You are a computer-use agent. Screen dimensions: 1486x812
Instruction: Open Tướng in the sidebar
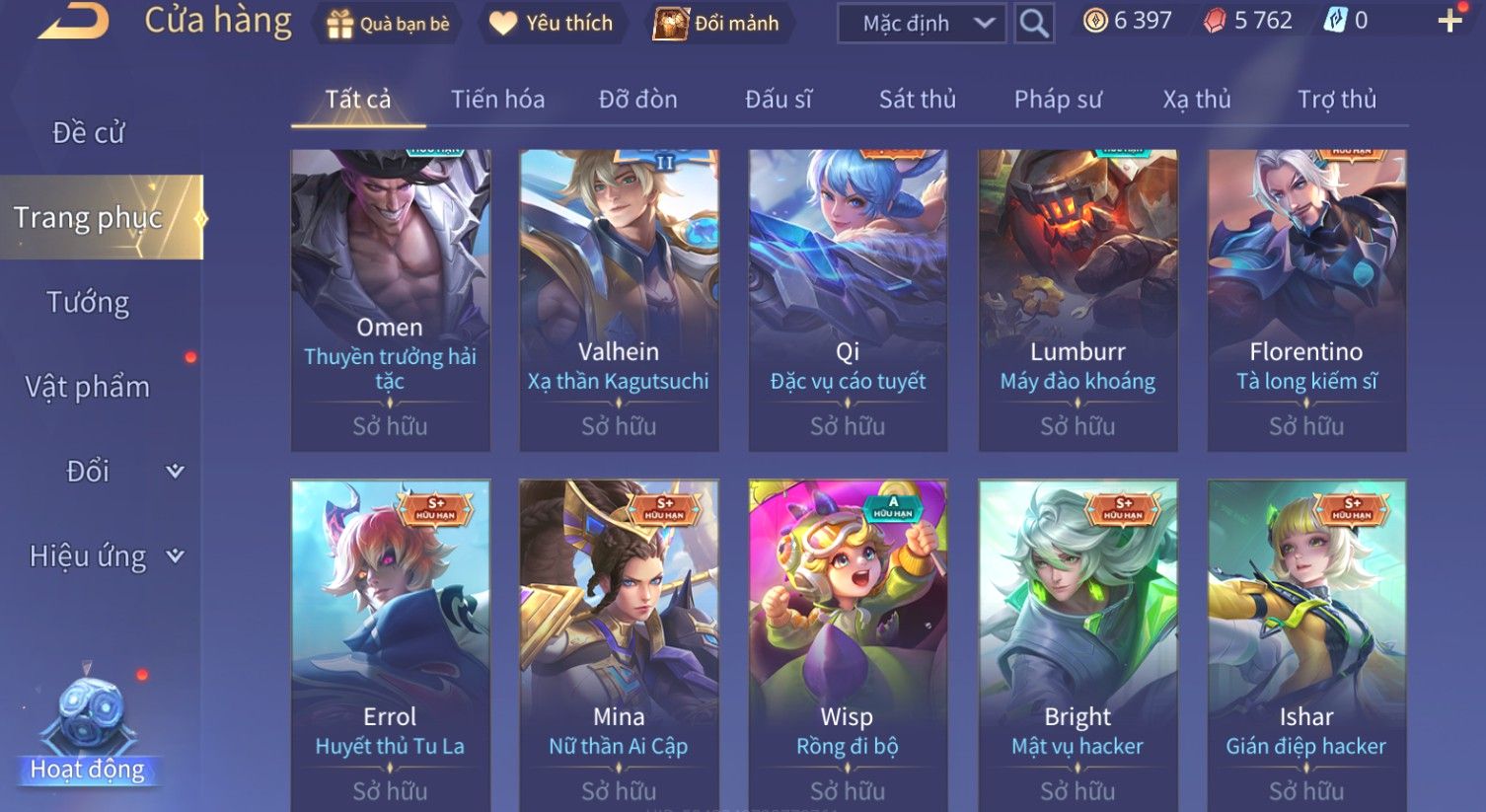coord(88,302)
